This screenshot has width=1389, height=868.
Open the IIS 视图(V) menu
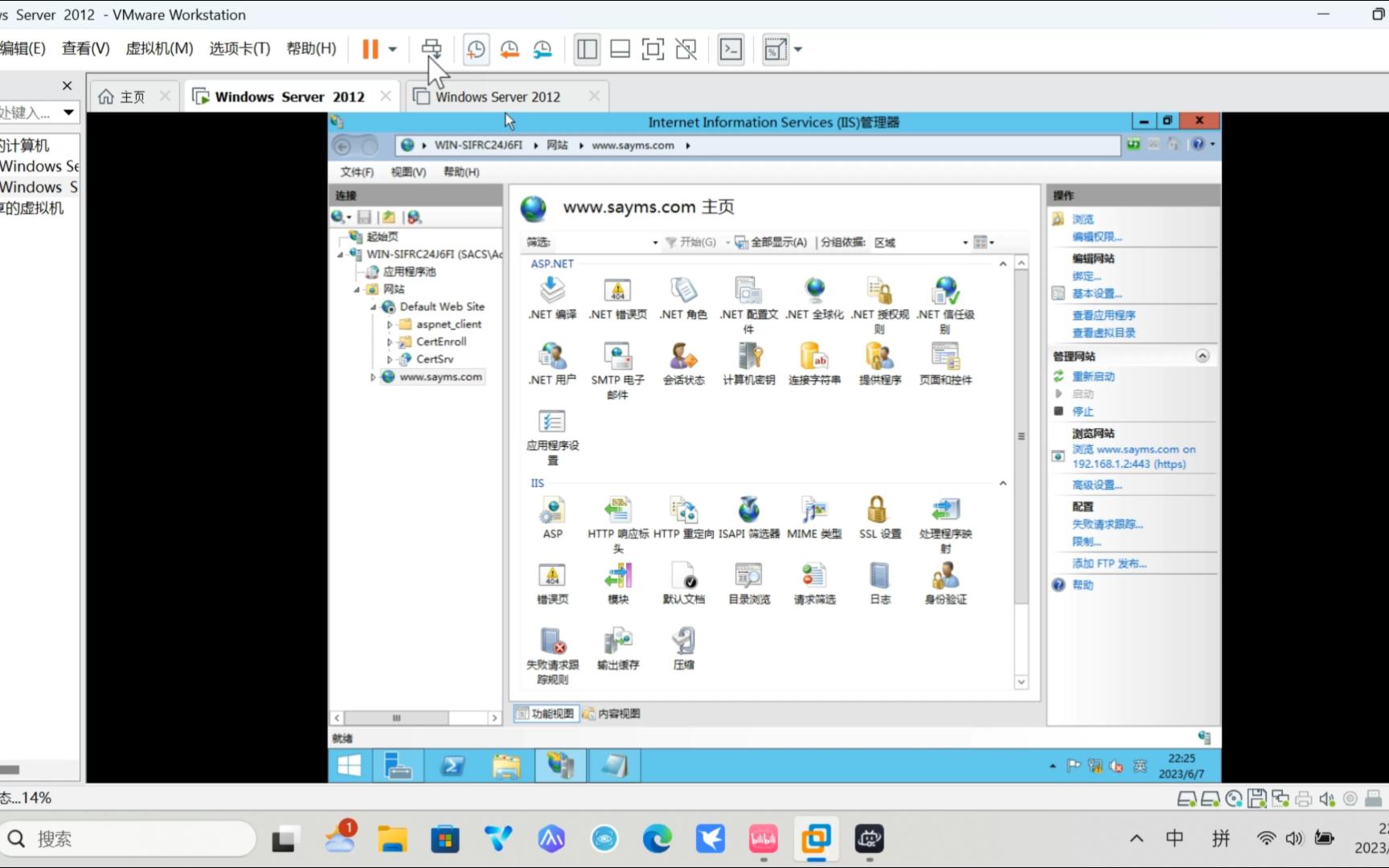point(408,172)
